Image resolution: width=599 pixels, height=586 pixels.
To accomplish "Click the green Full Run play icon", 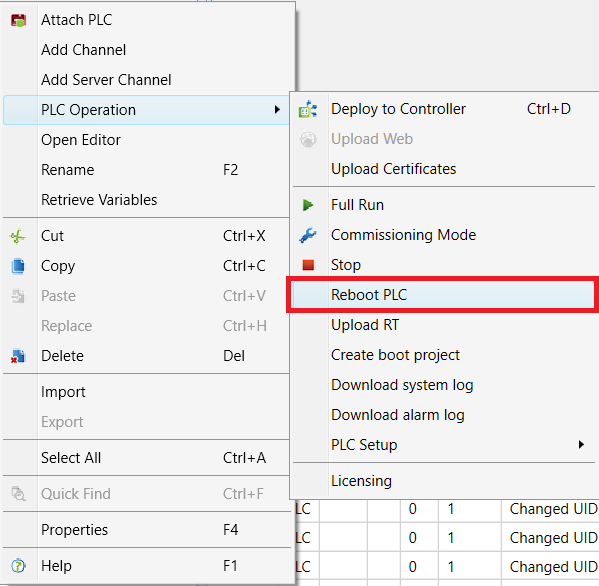I will (308, 205).
